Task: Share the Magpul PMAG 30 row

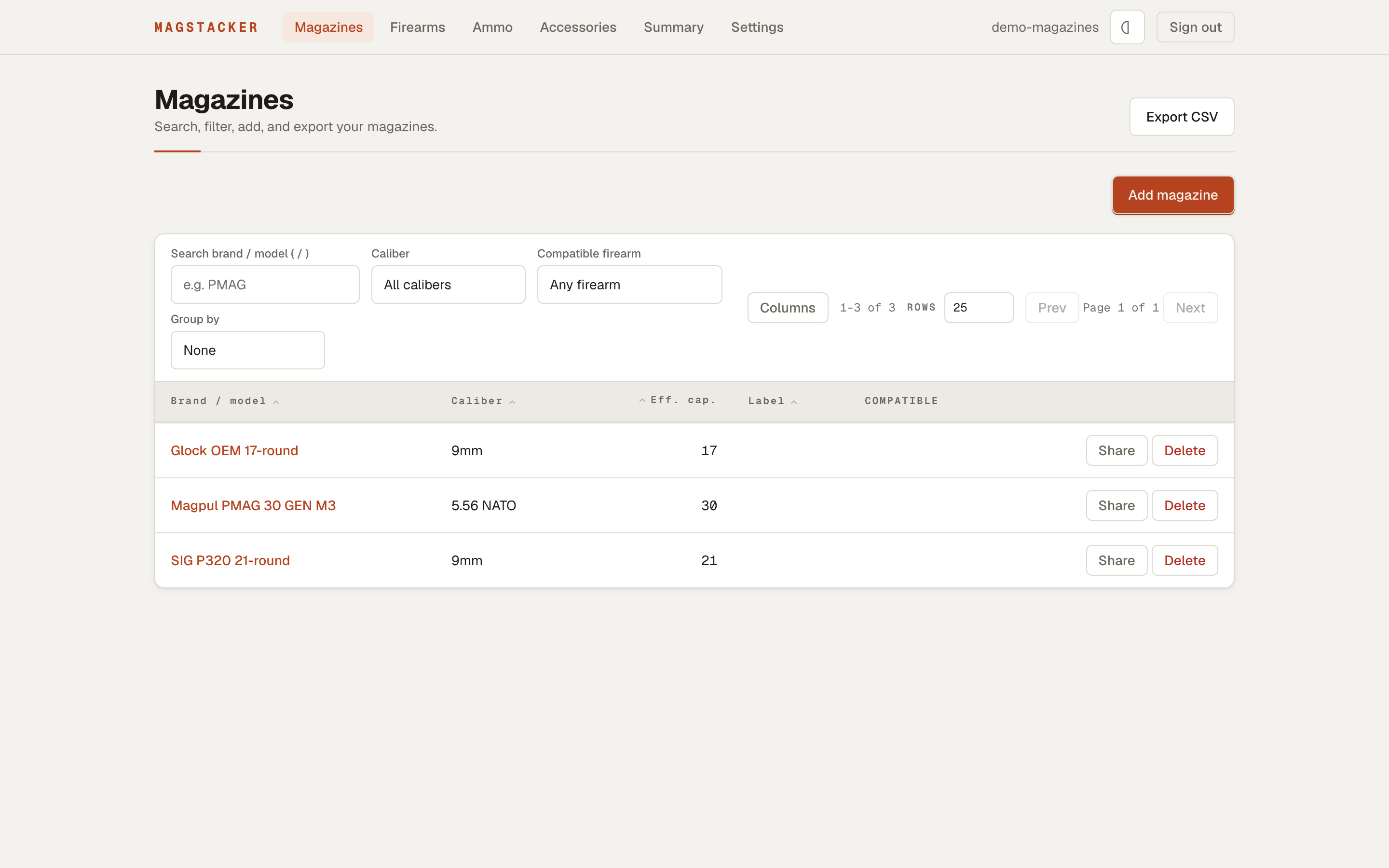Action: (x=1117, y=506)
